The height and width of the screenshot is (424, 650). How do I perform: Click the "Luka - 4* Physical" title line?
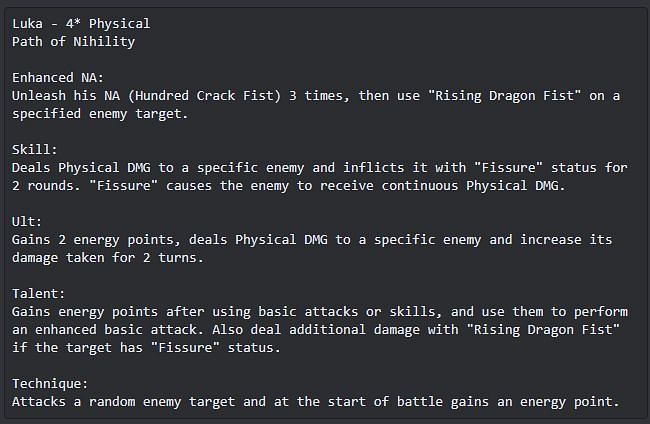tap(81, 24)
